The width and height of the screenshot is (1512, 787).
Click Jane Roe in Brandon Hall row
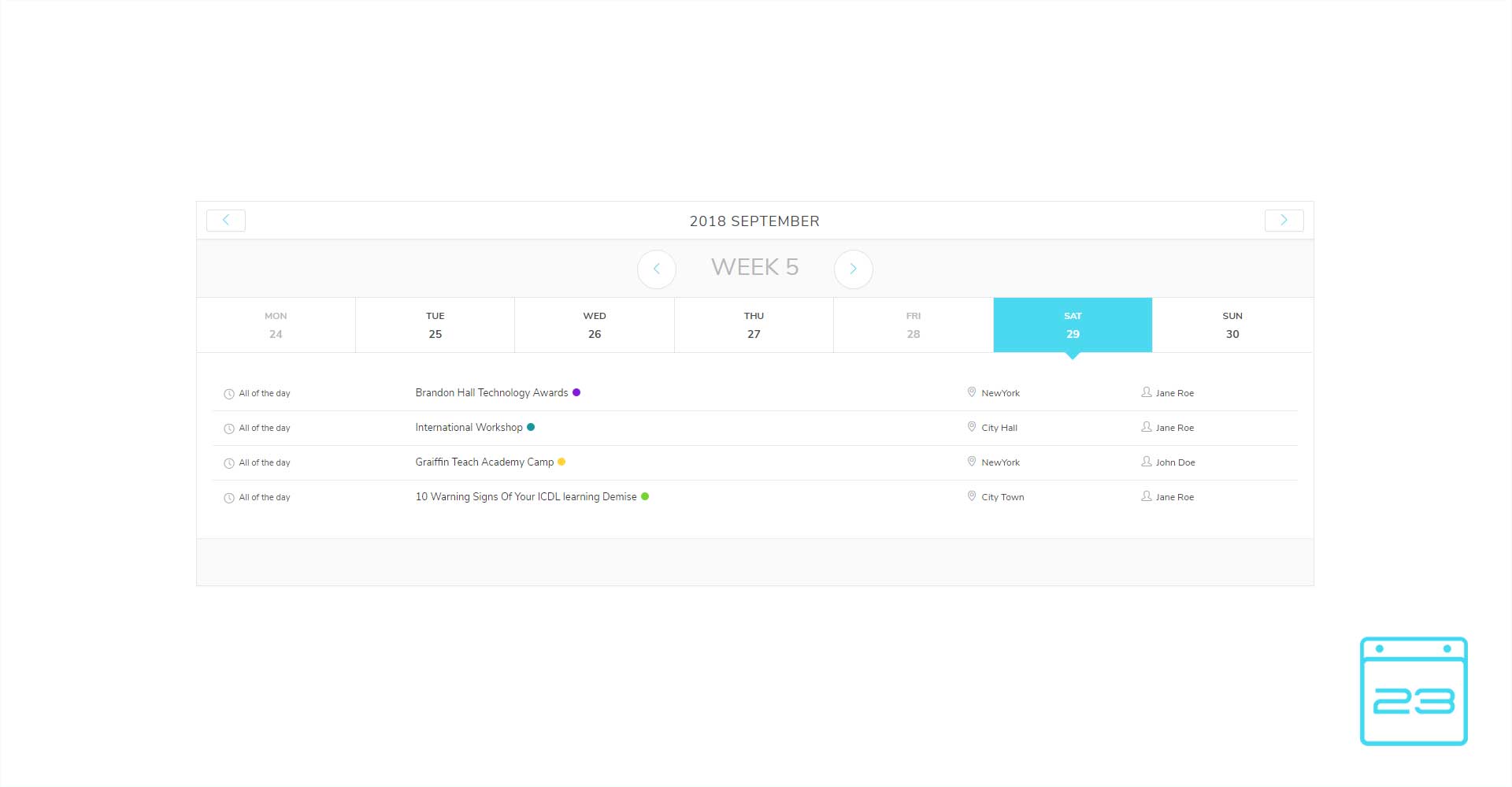(1175, 393)
